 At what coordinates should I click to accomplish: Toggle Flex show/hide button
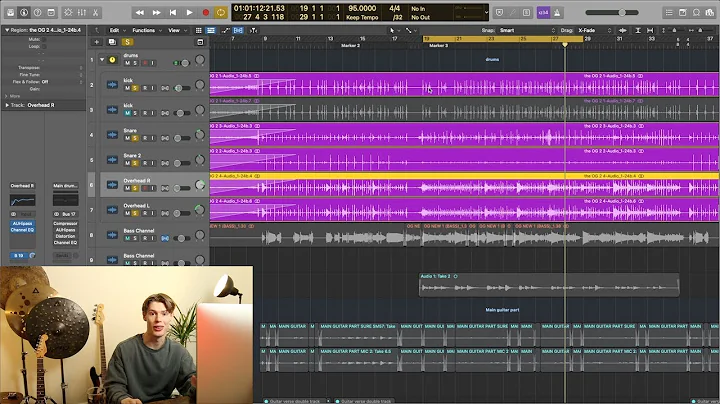(238, 30)
